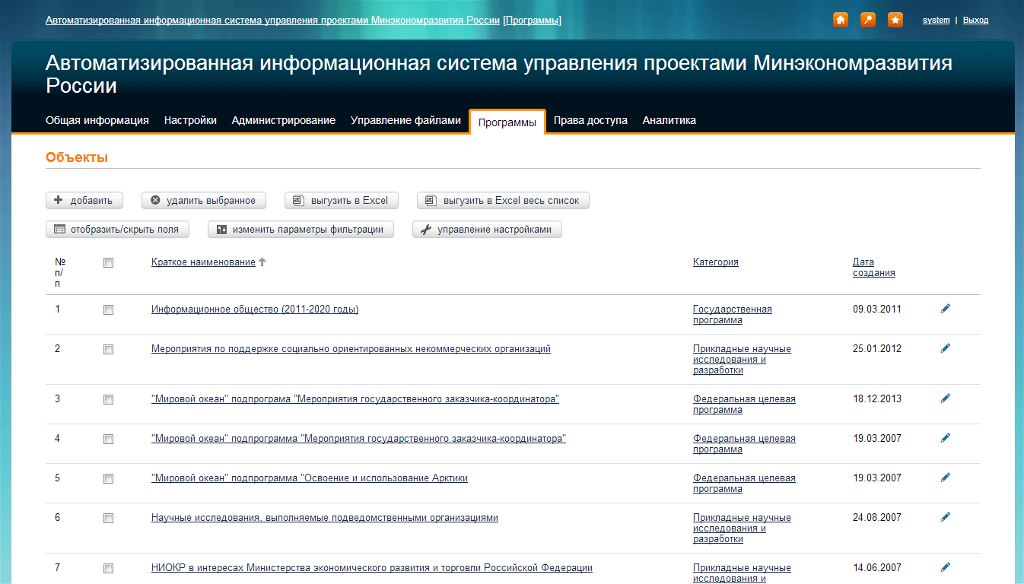1024x584 pixels.
Task: Click the orange search magnifier icon
Action: [868, 20]
